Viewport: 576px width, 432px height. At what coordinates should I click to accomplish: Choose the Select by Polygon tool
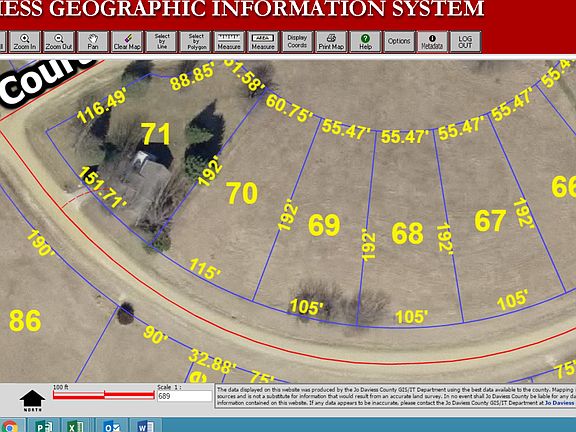tap(196, 42)
